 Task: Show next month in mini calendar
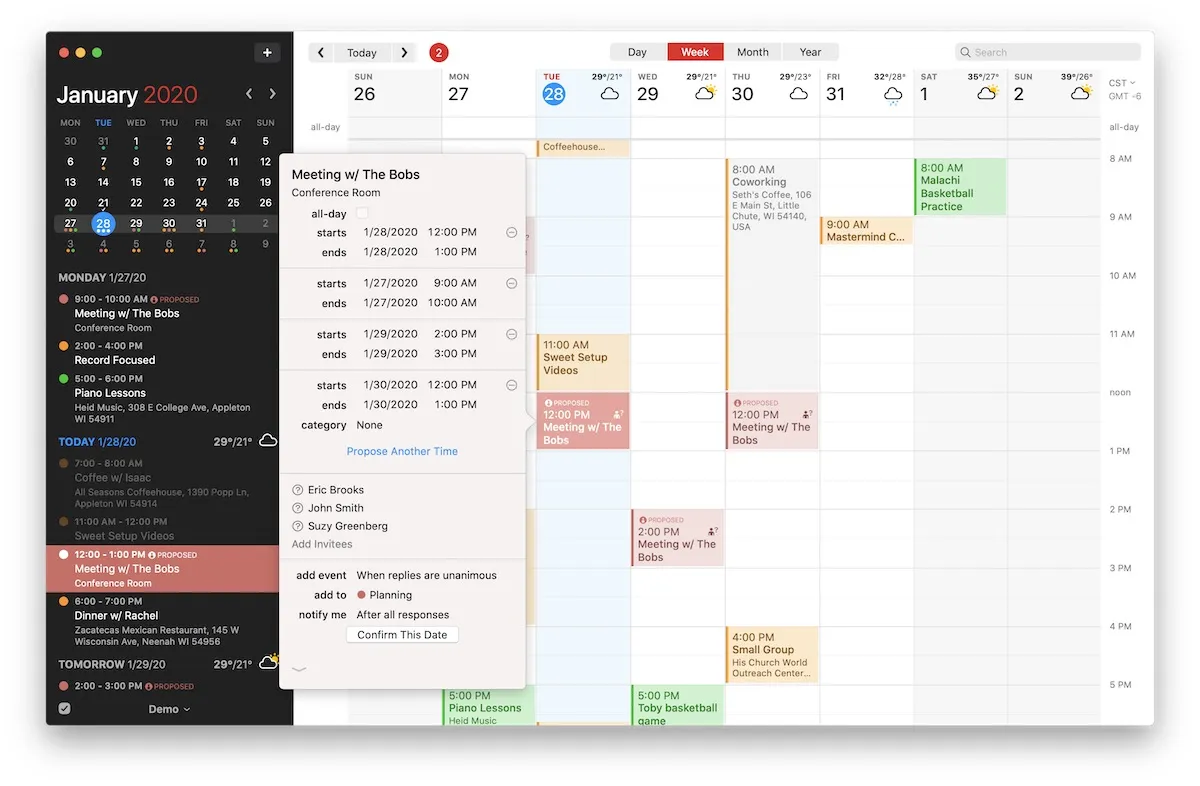273,94
